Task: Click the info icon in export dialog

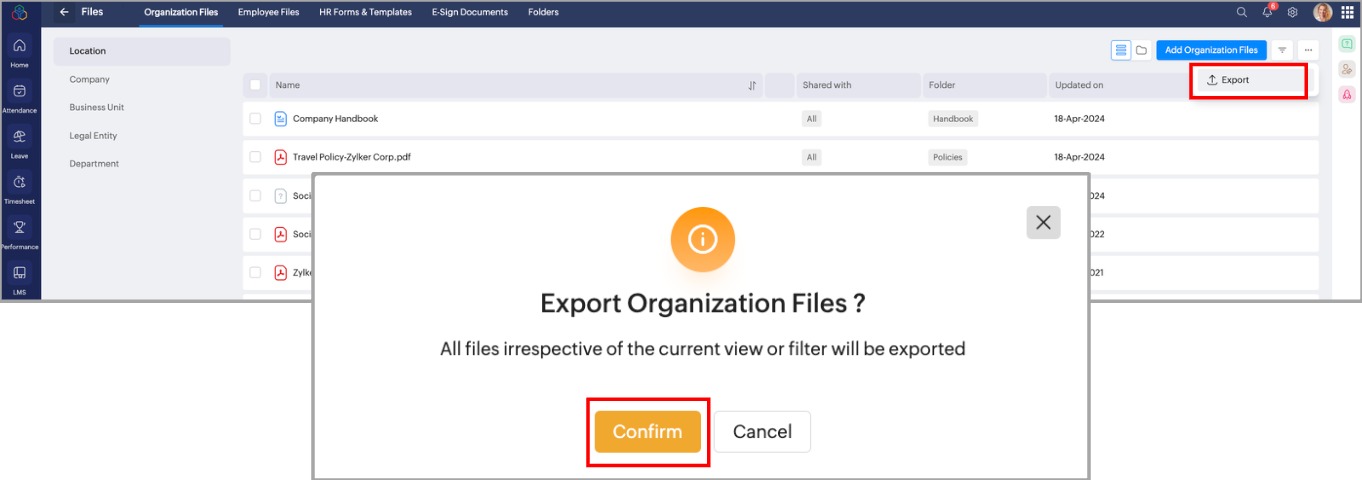Action: click(x=703, y=239)
